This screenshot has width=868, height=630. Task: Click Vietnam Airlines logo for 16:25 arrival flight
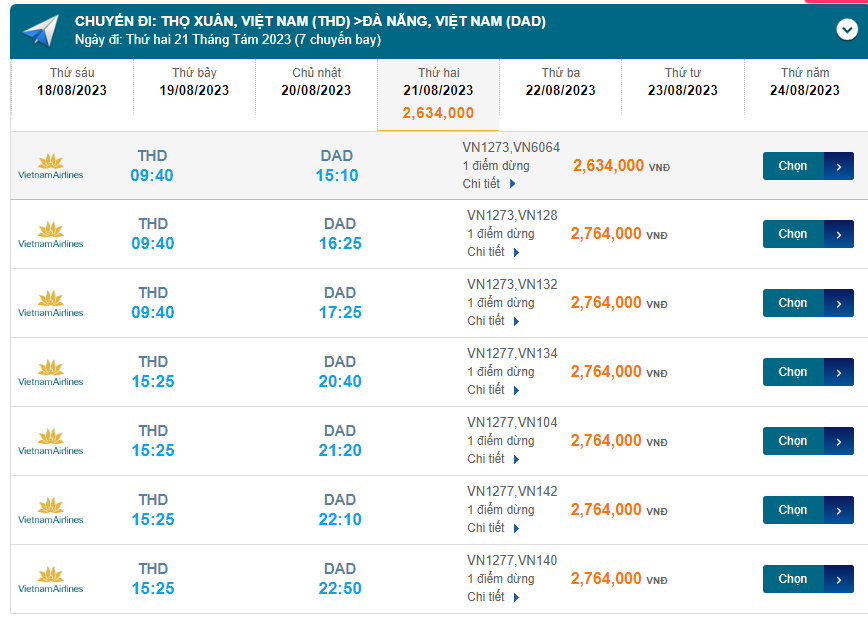(x=50, y=235)
